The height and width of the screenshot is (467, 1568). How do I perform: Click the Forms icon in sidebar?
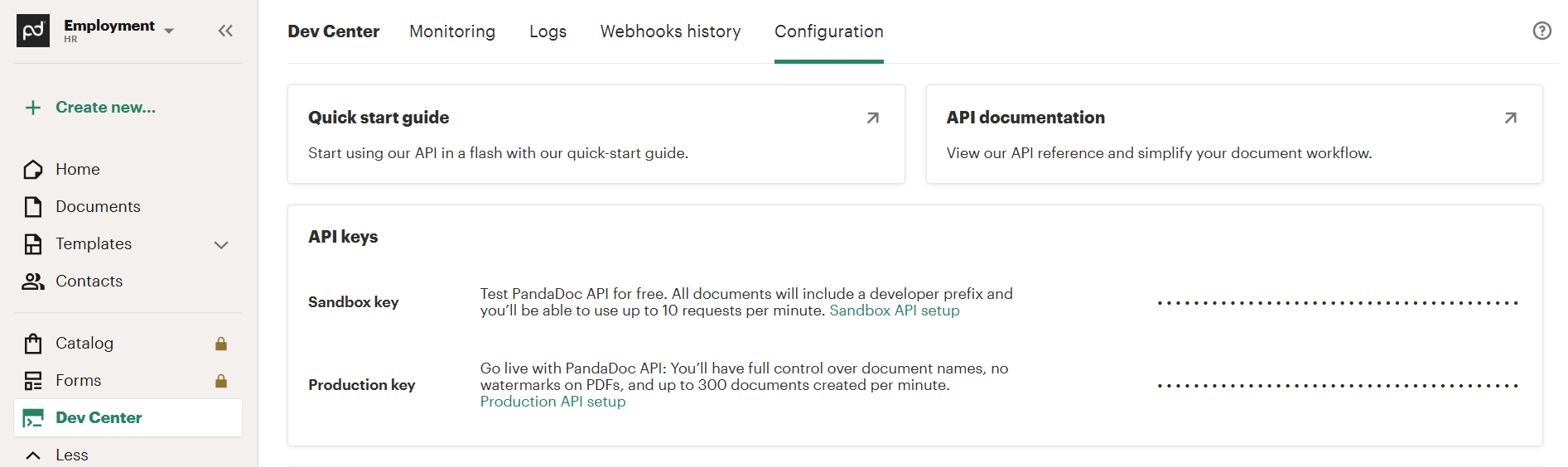[33, 381]
